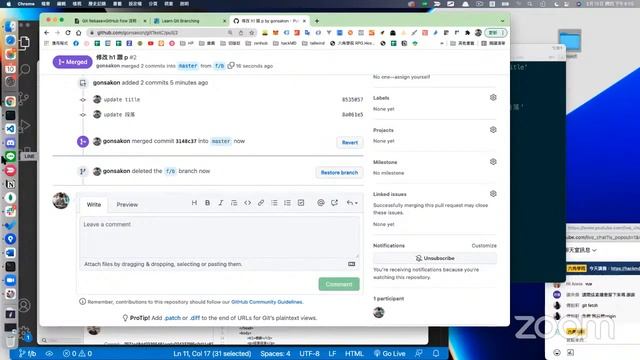Open the Chrome menu in the menu bar
640x360 pixels.
[x=26, y=4]
